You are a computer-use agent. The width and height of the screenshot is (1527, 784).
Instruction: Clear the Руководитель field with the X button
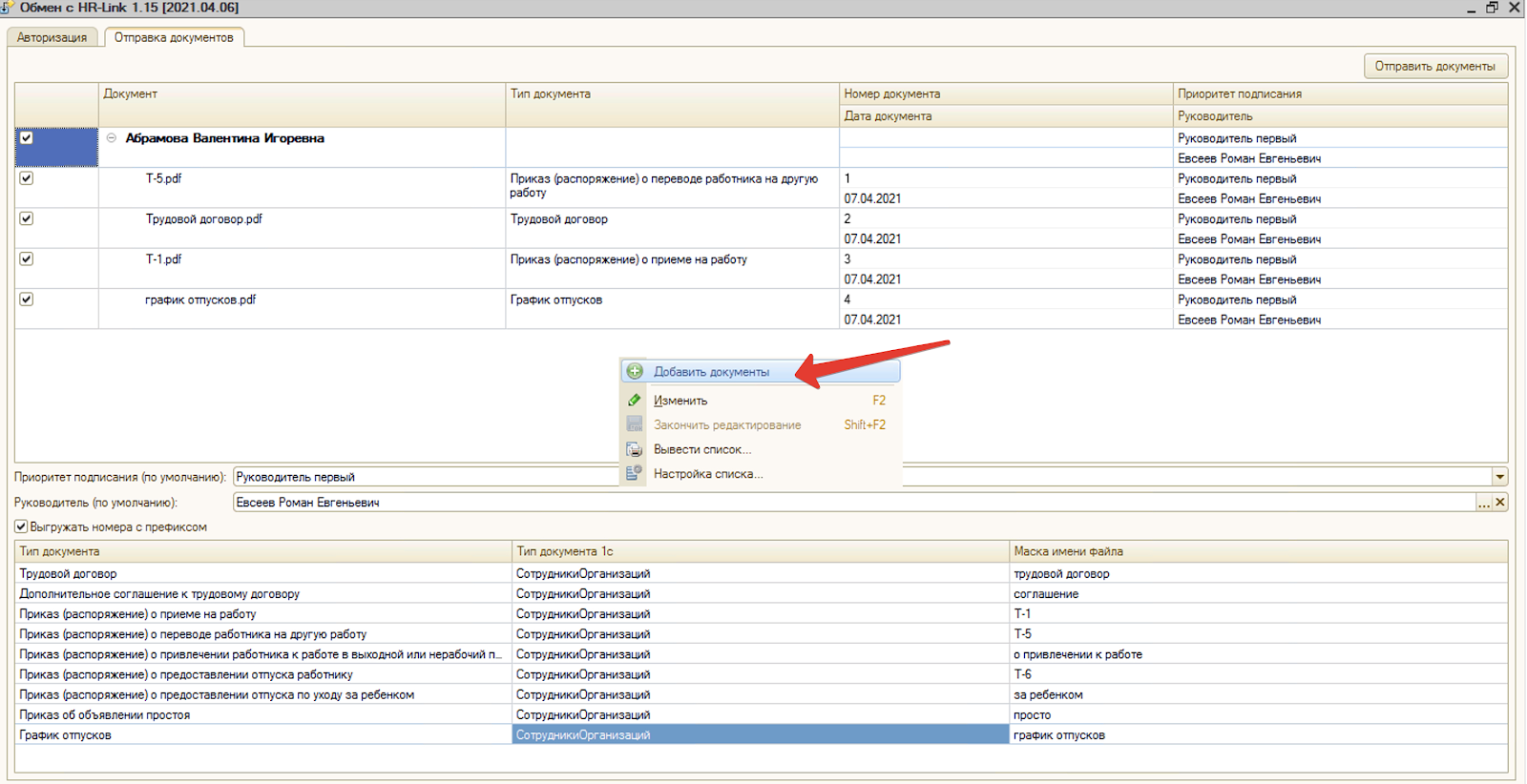(x=1500, y=502)
